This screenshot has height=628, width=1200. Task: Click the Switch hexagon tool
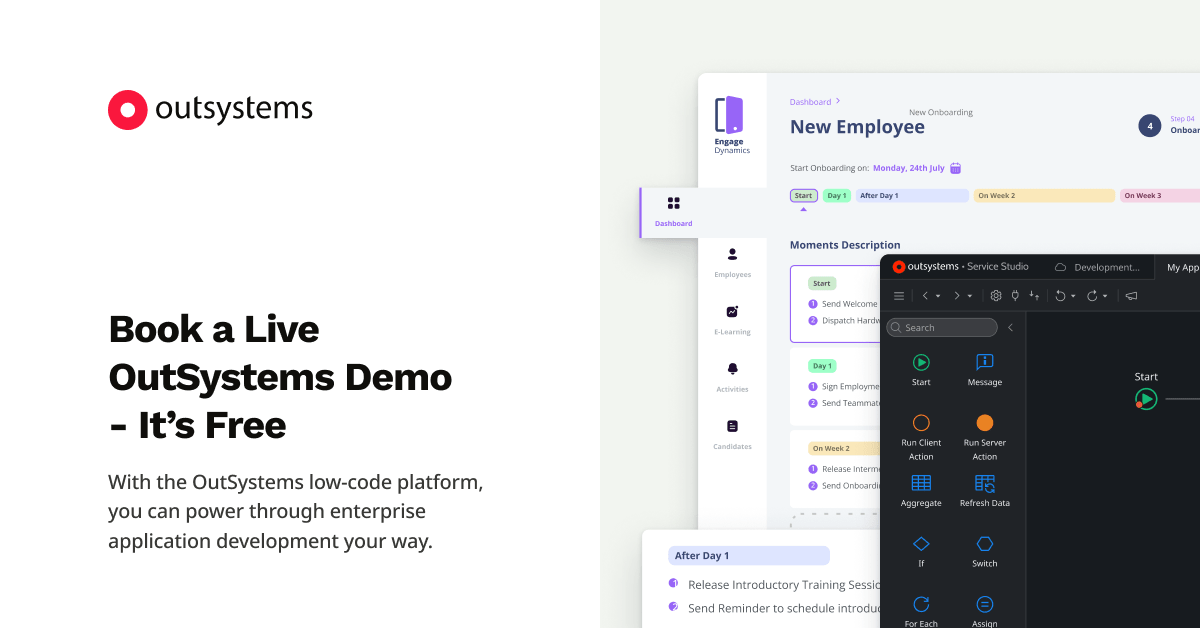click(x=984, y=549)
